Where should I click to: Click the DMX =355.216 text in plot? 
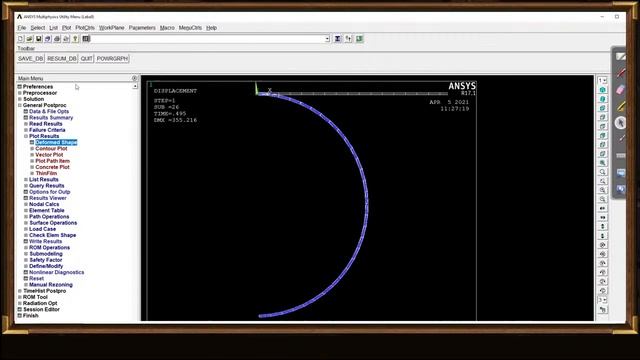tap(175, 120)
